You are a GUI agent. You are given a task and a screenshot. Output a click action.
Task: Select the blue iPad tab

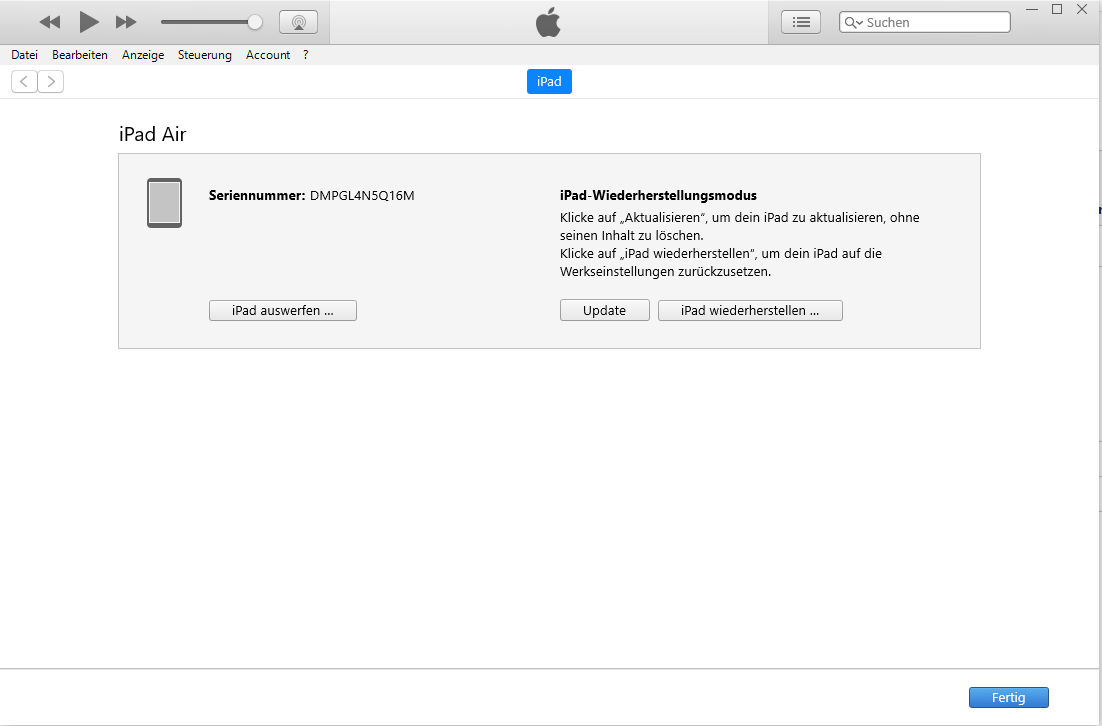(x=549, y=82)
